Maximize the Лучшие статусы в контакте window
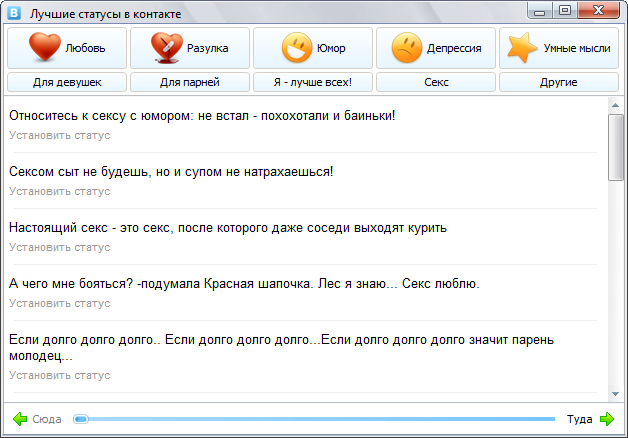This screenshot has width=628, height=438. coord(565,11)
